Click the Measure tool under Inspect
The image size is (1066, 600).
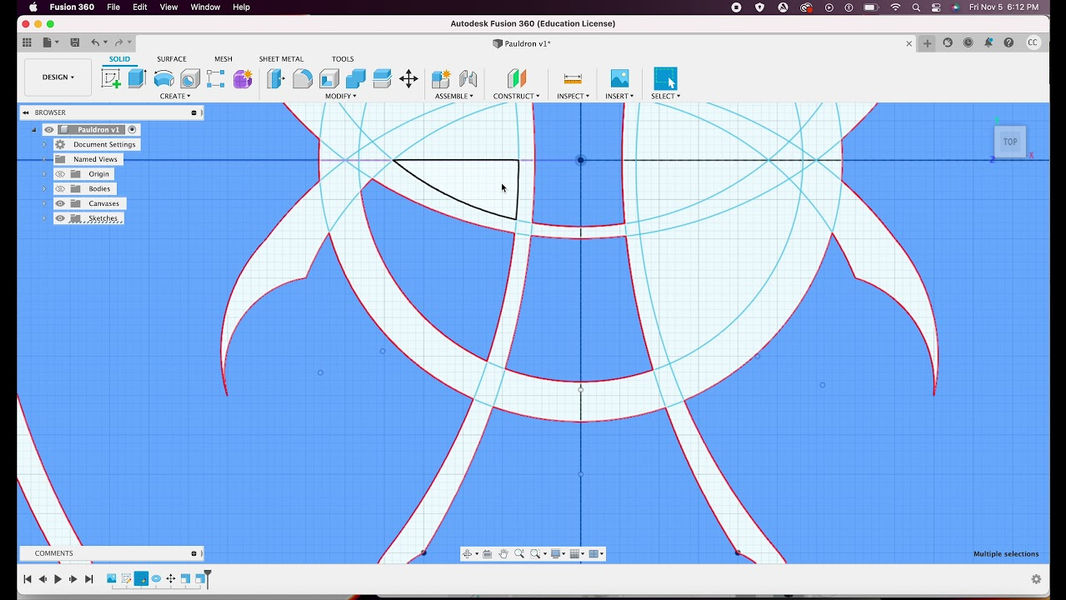(x=572, y=79)
